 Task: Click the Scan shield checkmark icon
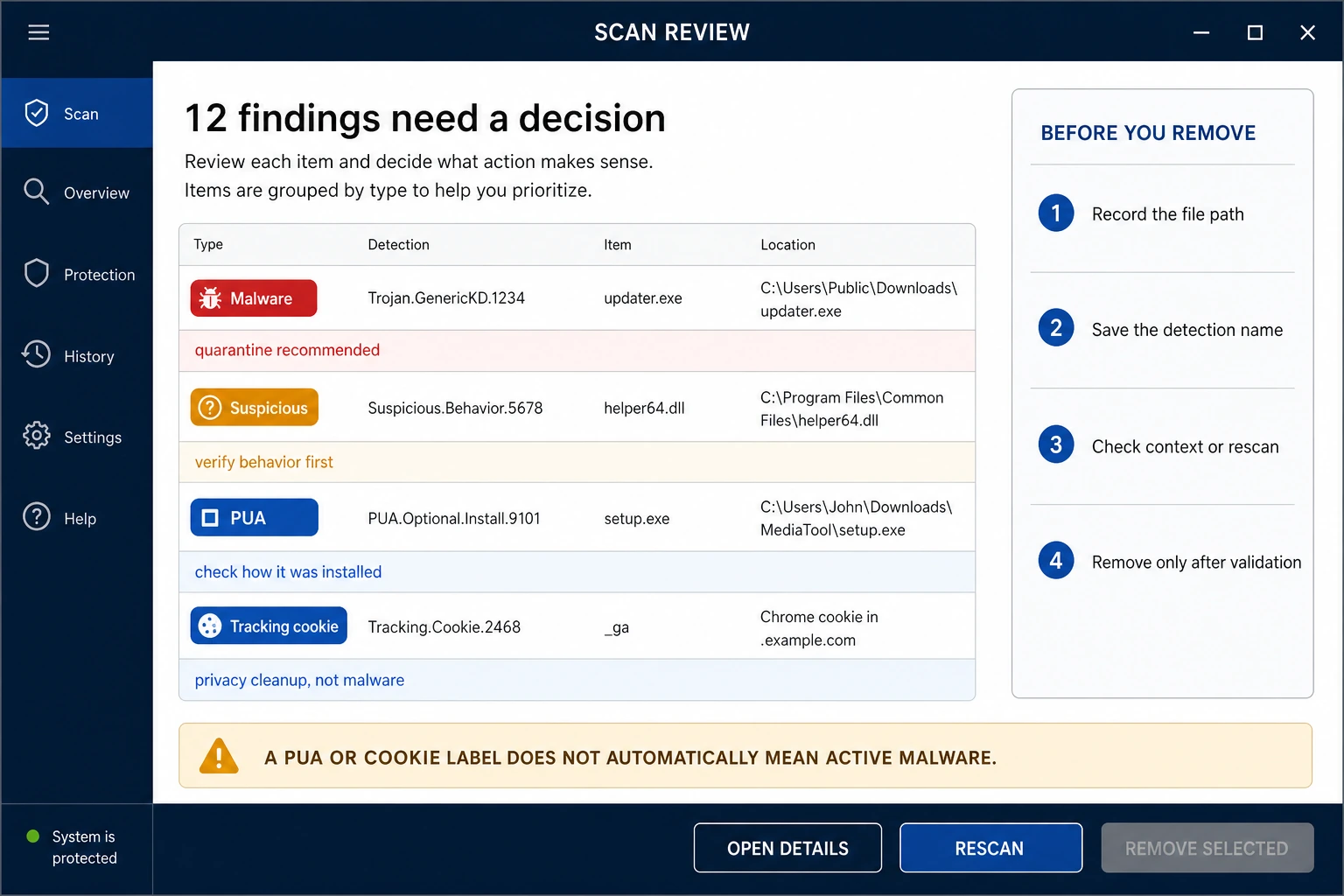pos(36,113)
